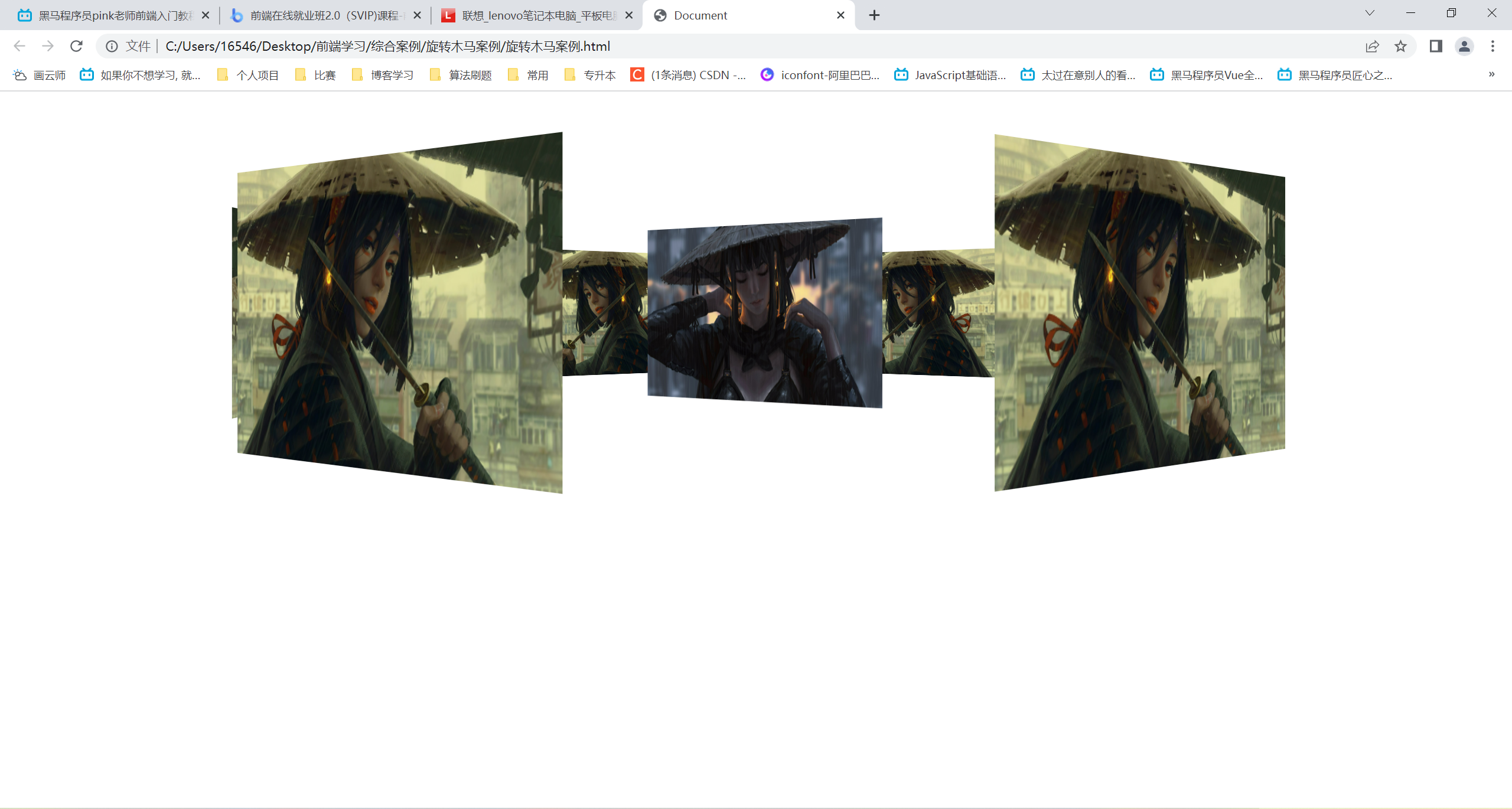The width and height of the screenshot is (1512, 809).
Task: Open the CSDN bookmark link
Action: tap(689, 75)
